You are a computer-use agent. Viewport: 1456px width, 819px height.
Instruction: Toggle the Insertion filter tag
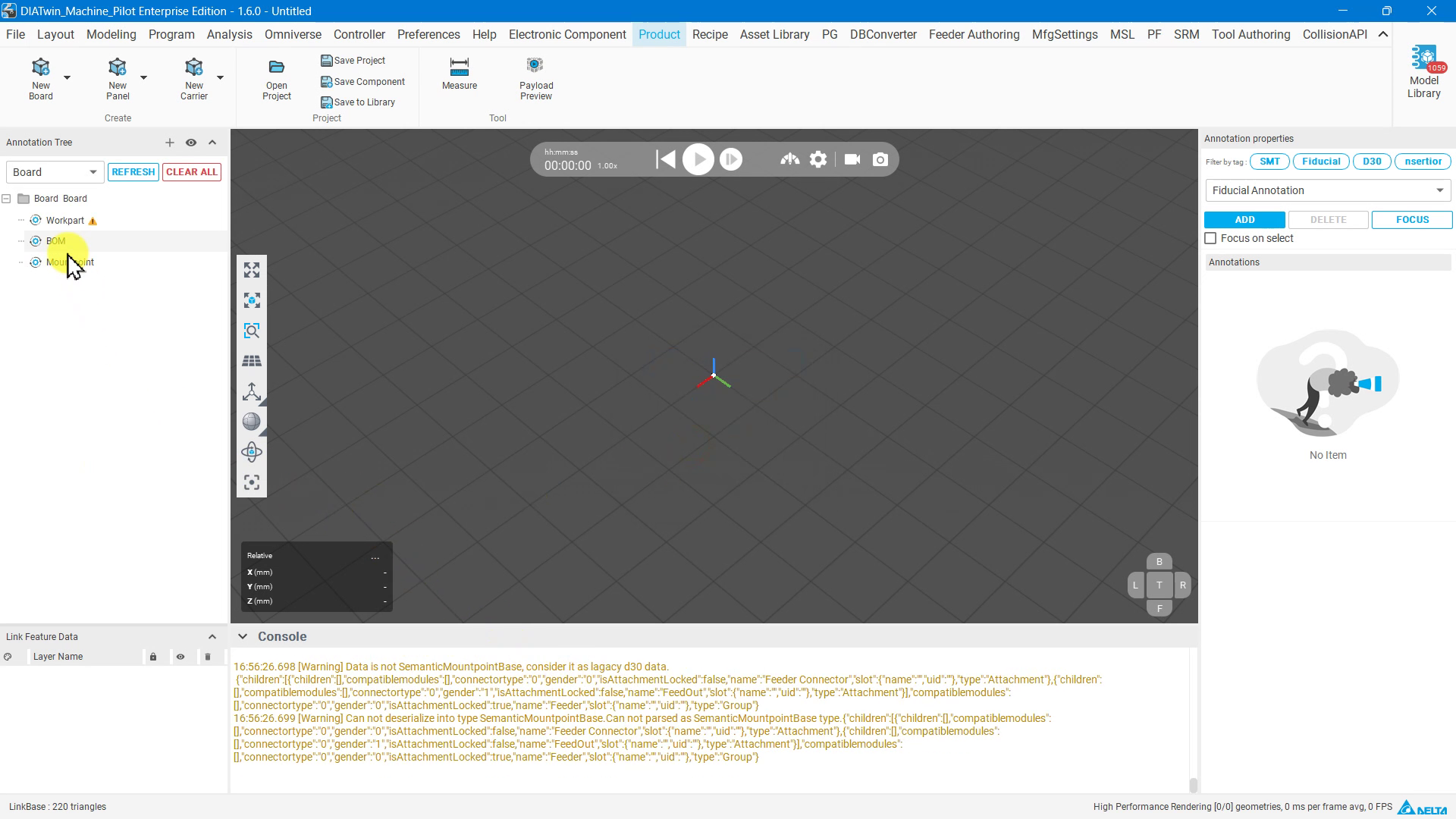[x=1423, y=162]
